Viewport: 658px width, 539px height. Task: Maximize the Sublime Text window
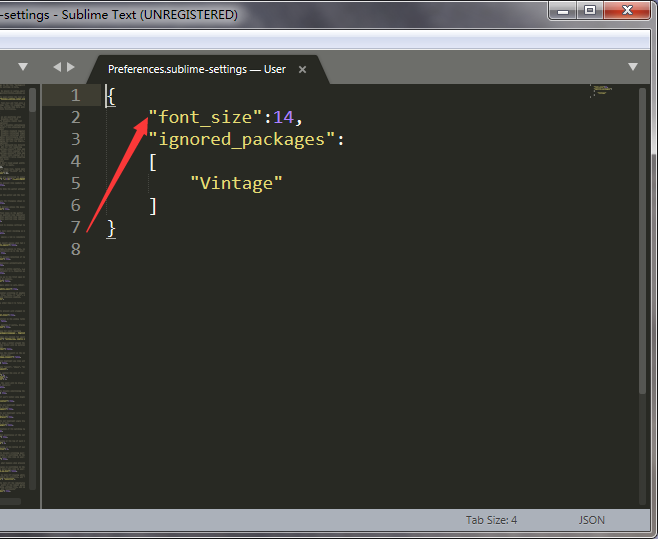pos(590,10)
